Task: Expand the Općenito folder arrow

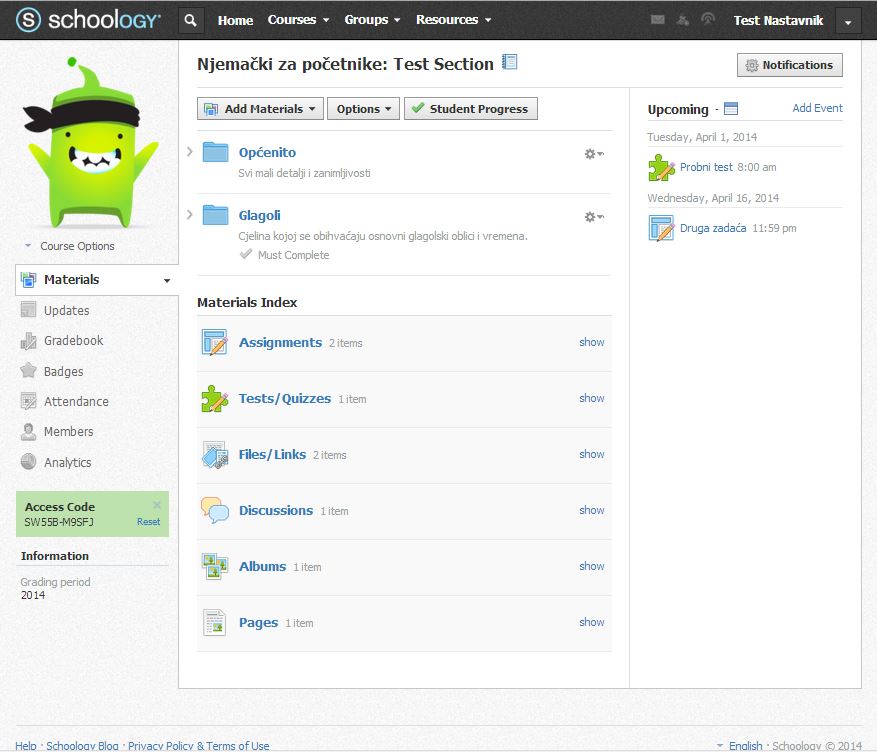Action: [190, 152]
